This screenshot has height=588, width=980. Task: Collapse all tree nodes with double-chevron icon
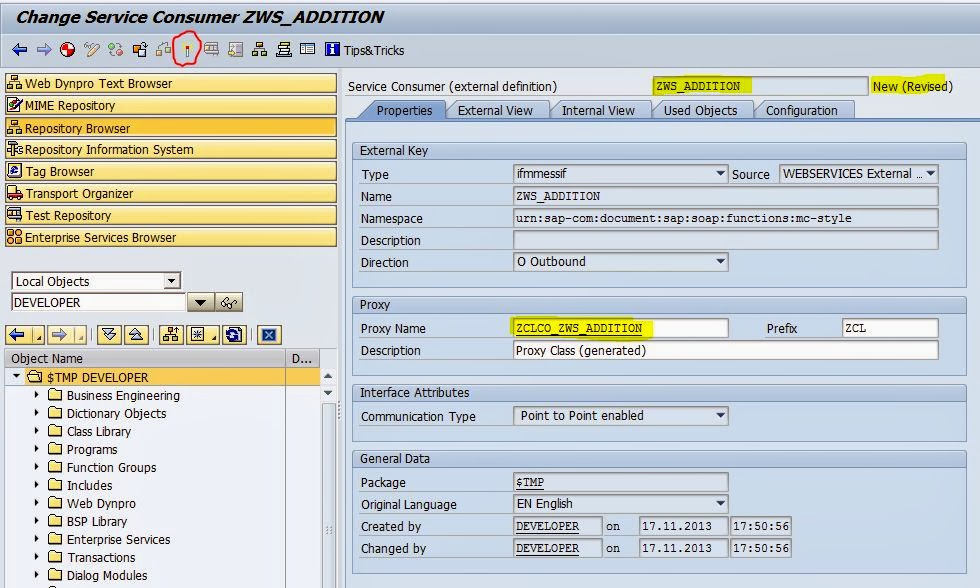coord(109,333)
